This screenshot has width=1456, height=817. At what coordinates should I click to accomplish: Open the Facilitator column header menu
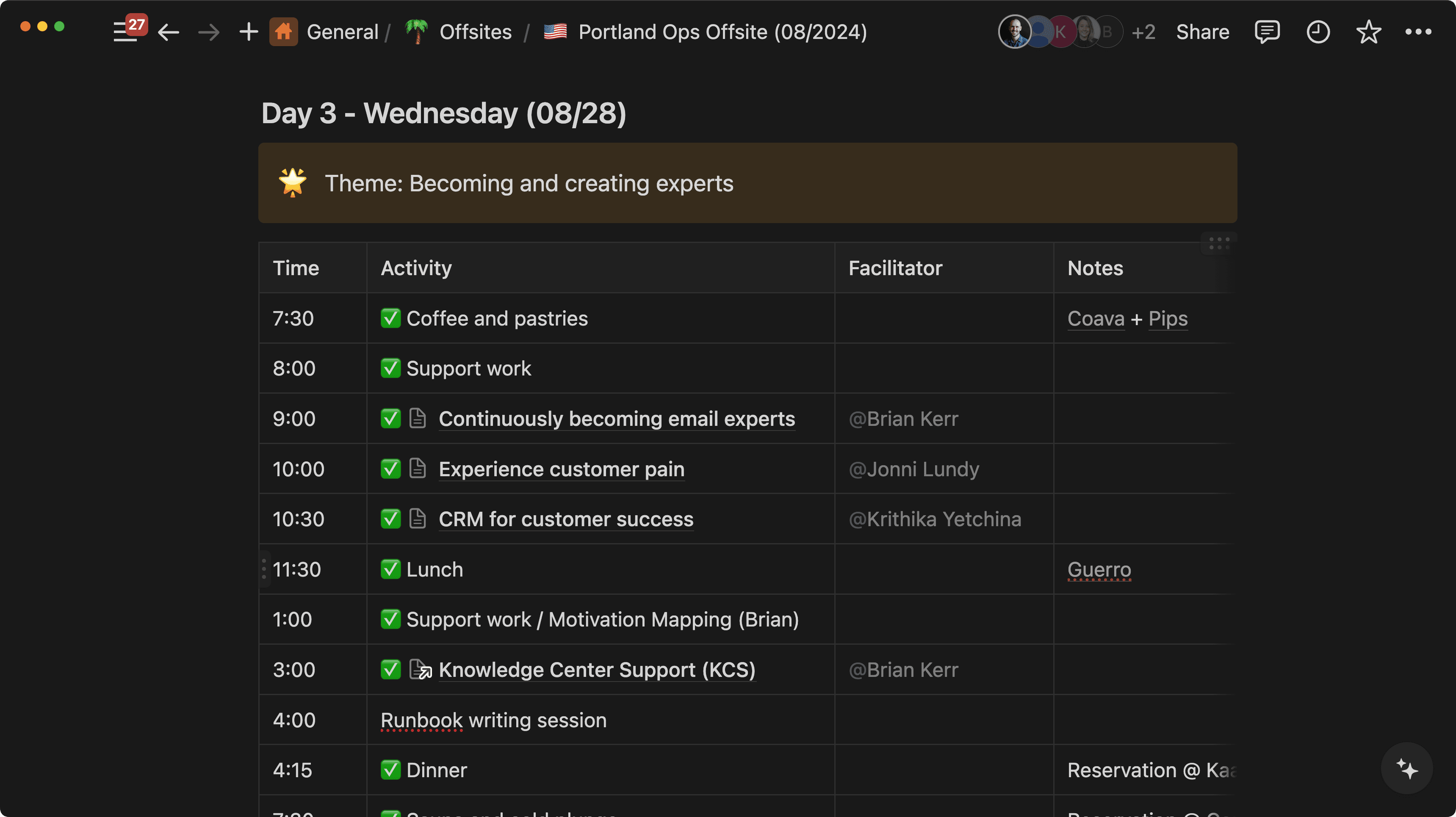895,268
